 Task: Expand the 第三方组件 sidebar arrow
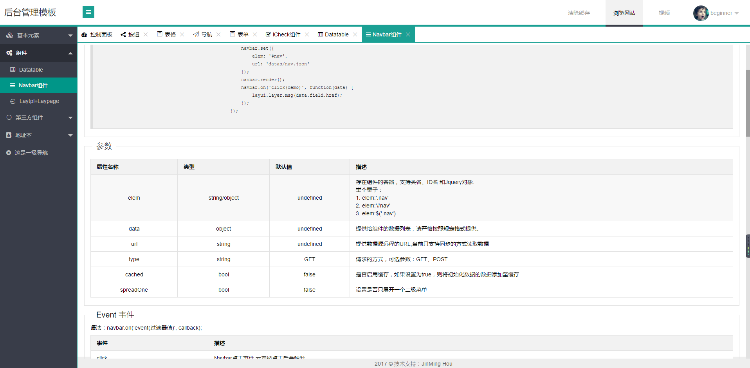(70, 118)
